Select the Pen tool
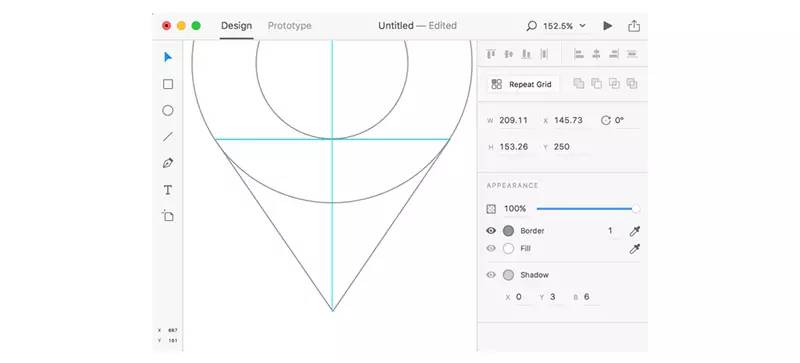Image resolution: width=800 pixels, height=363 pixels. click(168, 163)
